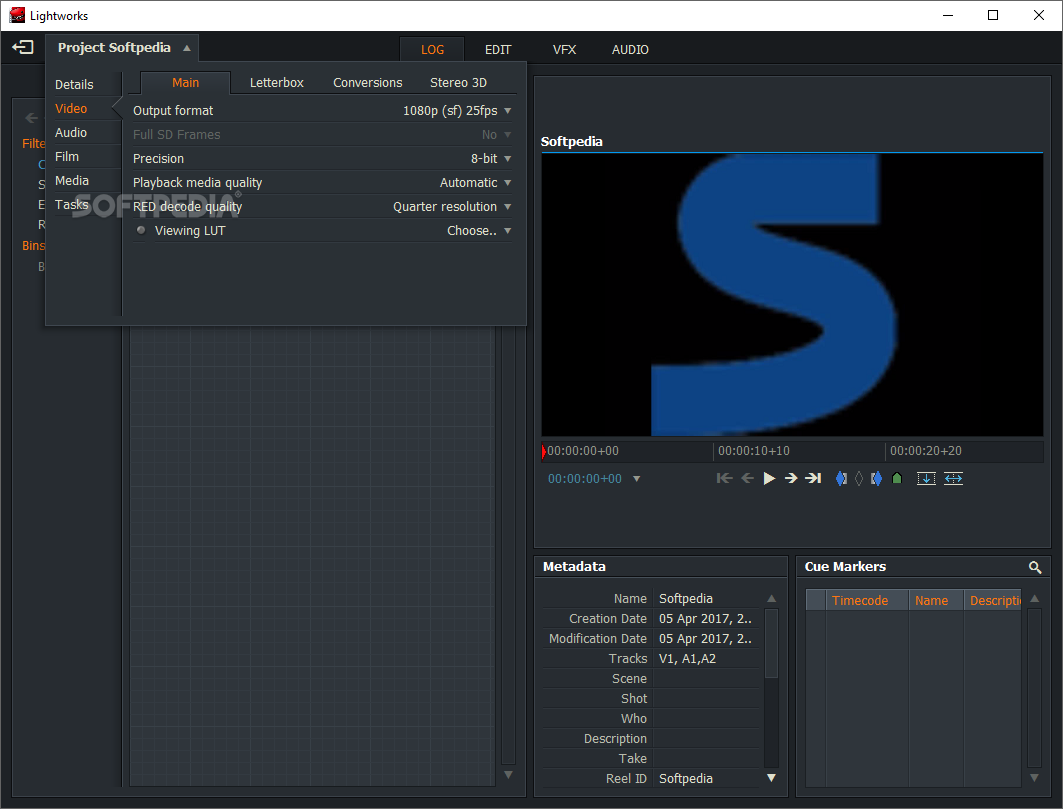Switch to the AUDIO workspace tab
Image resolution: width=1063 pixels, height=809 pixels.
point(630,50)
